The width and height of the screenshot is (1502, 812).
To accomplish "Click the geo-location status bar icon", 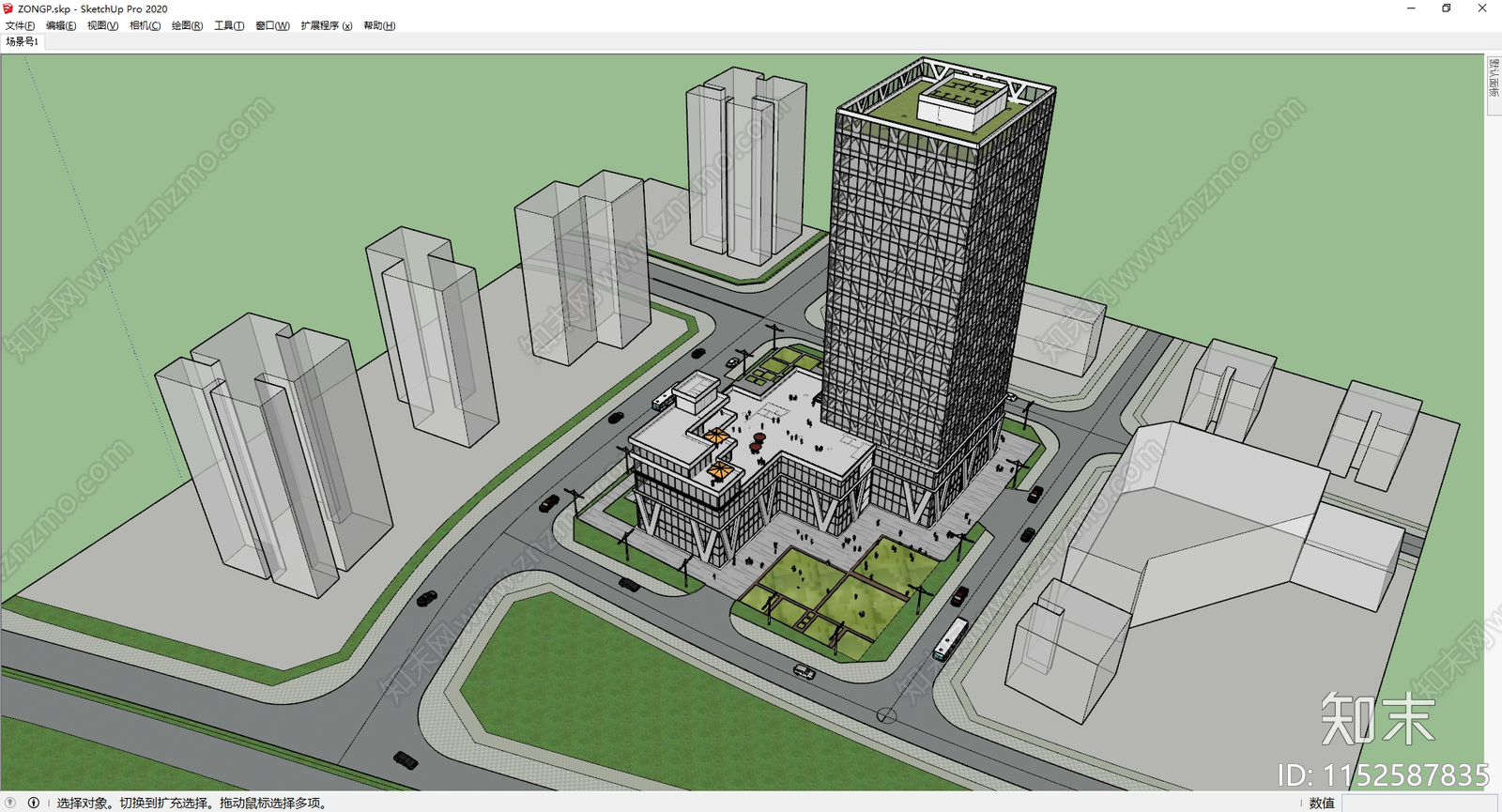I will (x=11, y=803).
